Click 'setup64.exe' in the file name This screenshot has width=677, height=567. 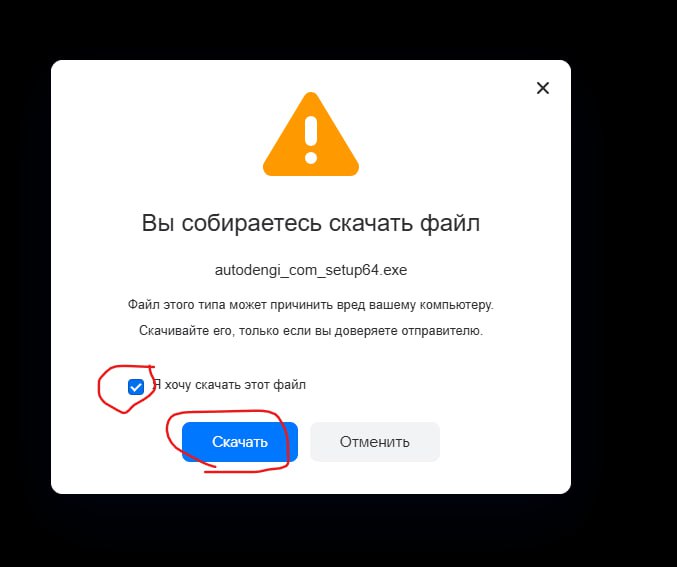click(x=366, y=270)
